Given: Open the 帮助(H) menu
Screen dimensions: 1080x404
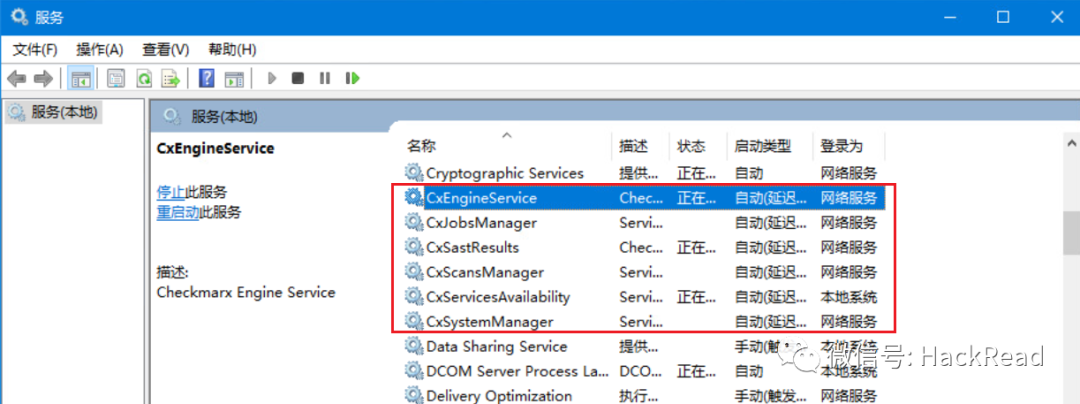Looking at the screenshot, I should click(232, 50).
